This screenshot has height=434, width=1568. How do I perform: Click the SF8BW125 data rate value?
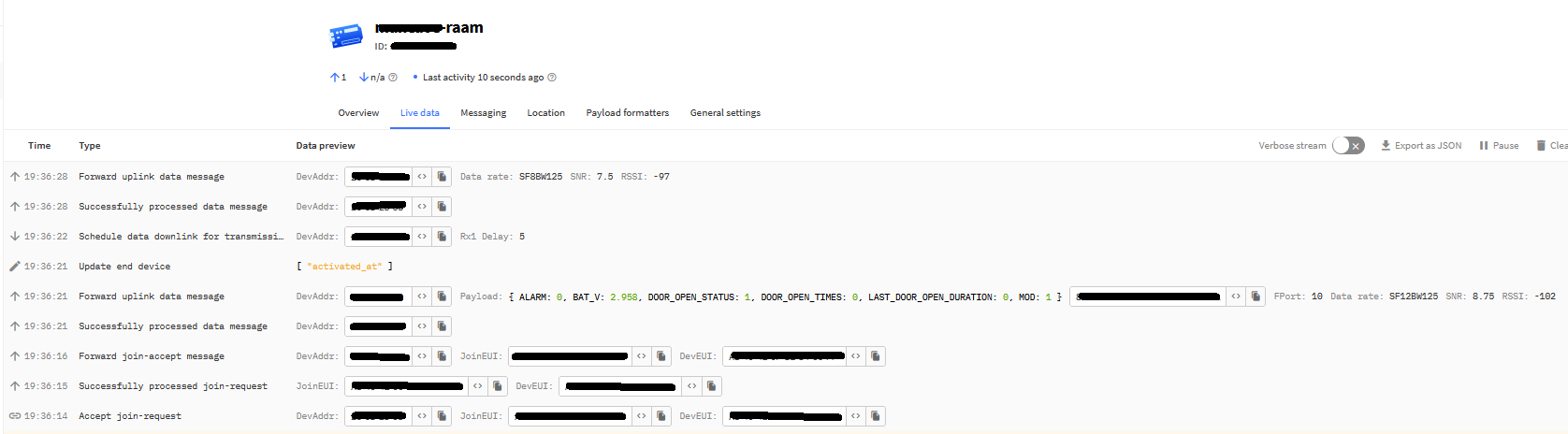(541, 177)
